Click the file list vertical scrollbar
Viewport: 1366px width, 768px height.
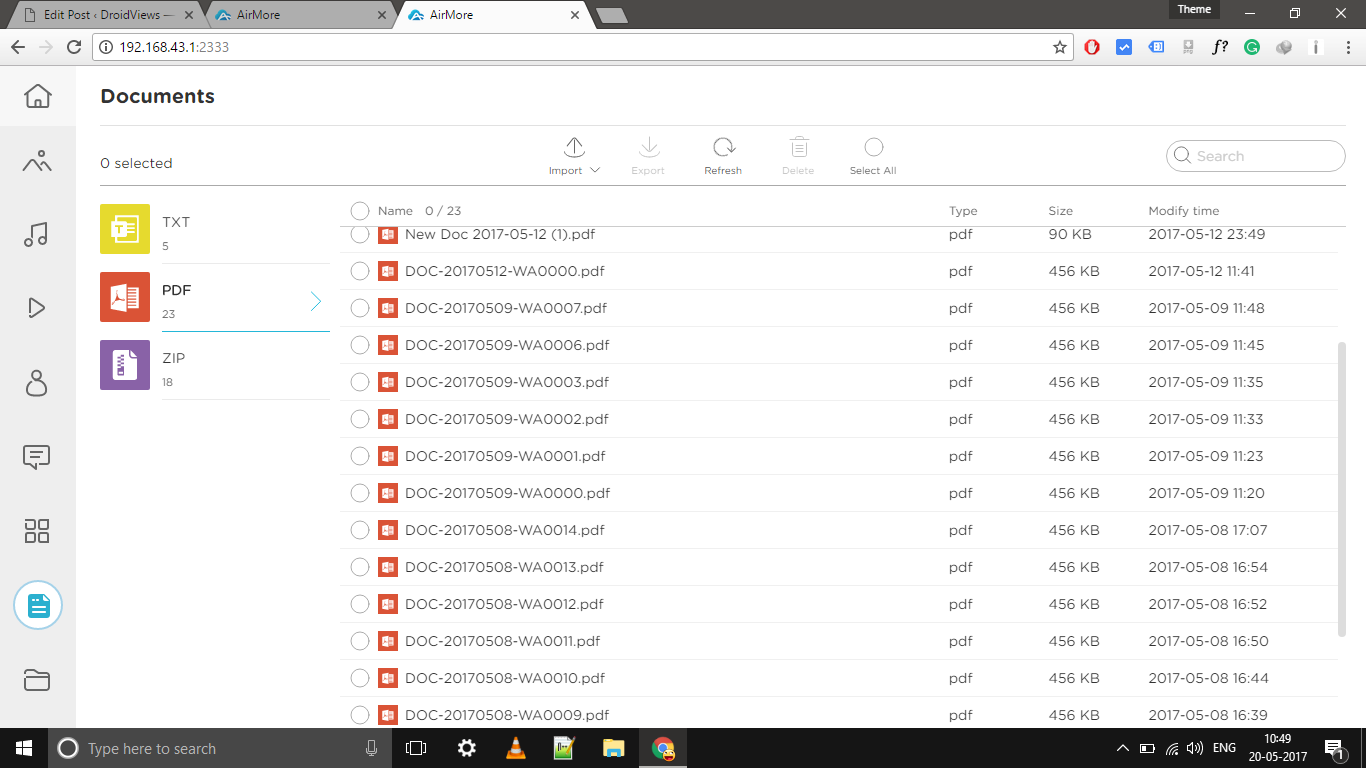1341,489
